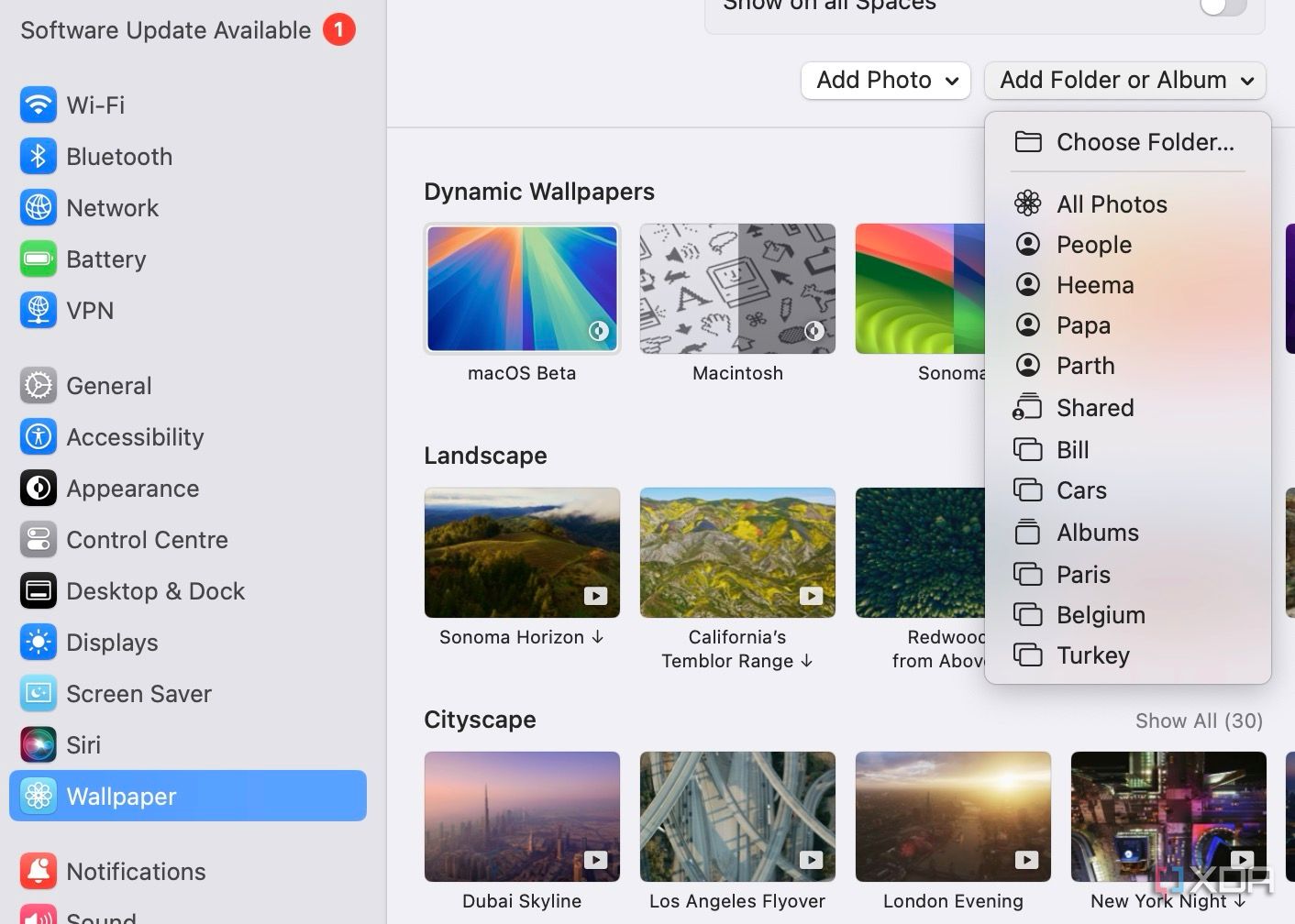The image size is (1295, 924).
Task: Click the Displays sun icon
Action: pos(39,642)
